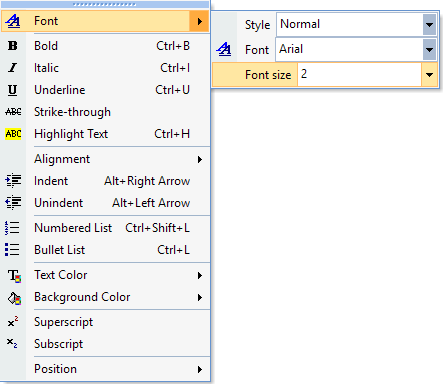Screen dimensions: 443x384
Task: Open the Font name dropdown arrow
Action: 429,49
